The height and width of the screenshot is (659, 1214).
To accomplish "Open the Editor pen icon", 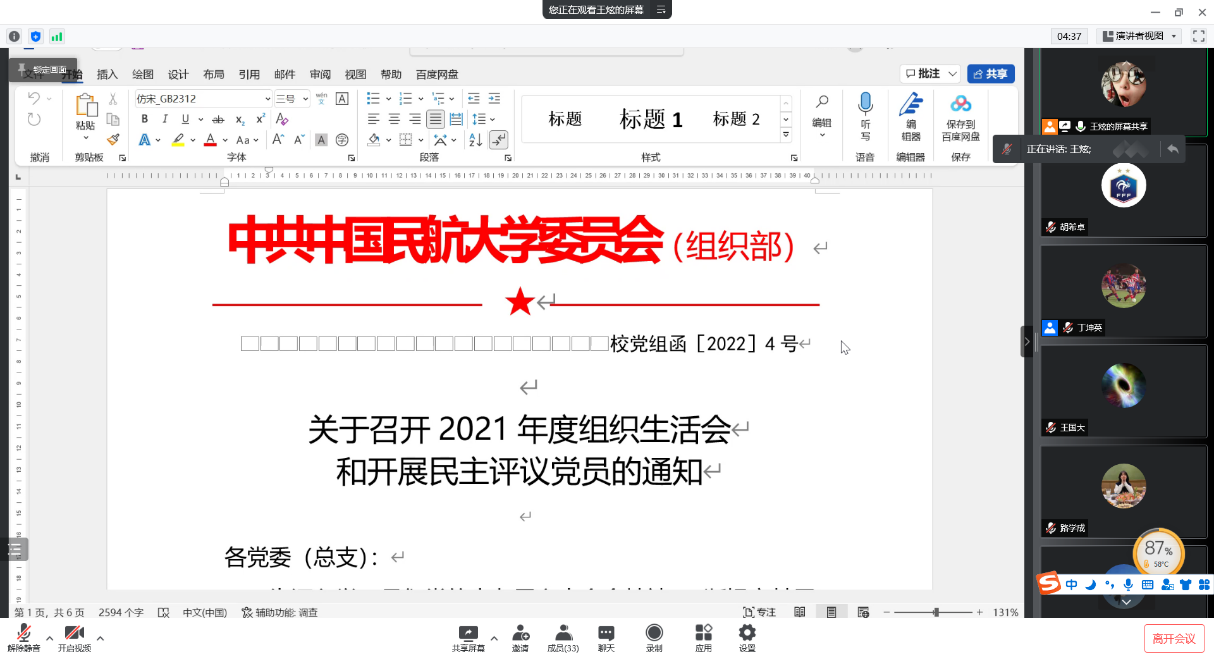I will [x=910, y=104].
